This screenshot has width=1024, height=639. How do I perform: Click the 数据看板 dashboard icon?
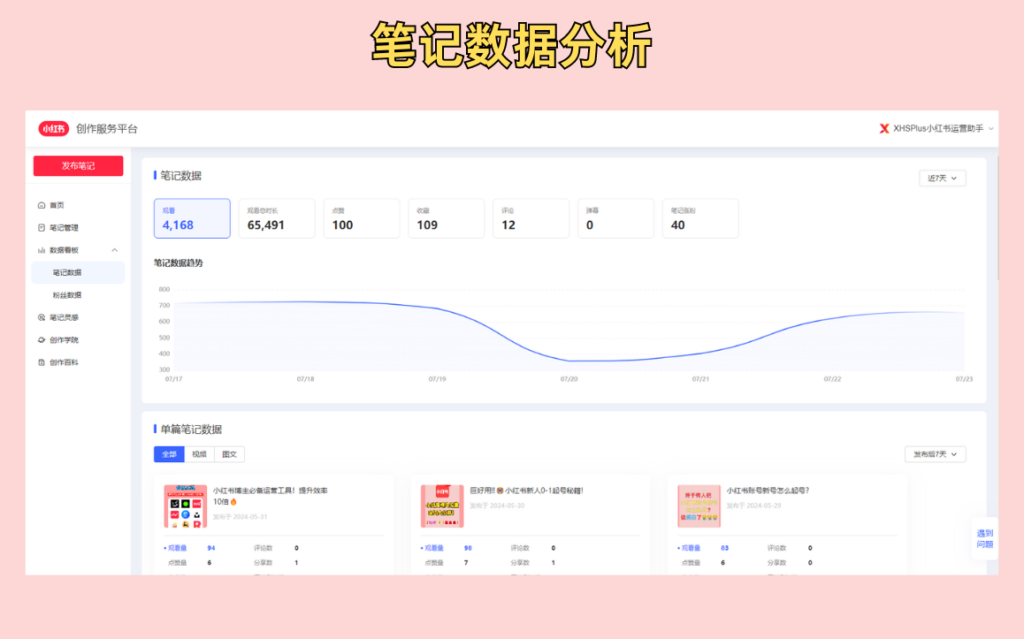click(40, 250)
